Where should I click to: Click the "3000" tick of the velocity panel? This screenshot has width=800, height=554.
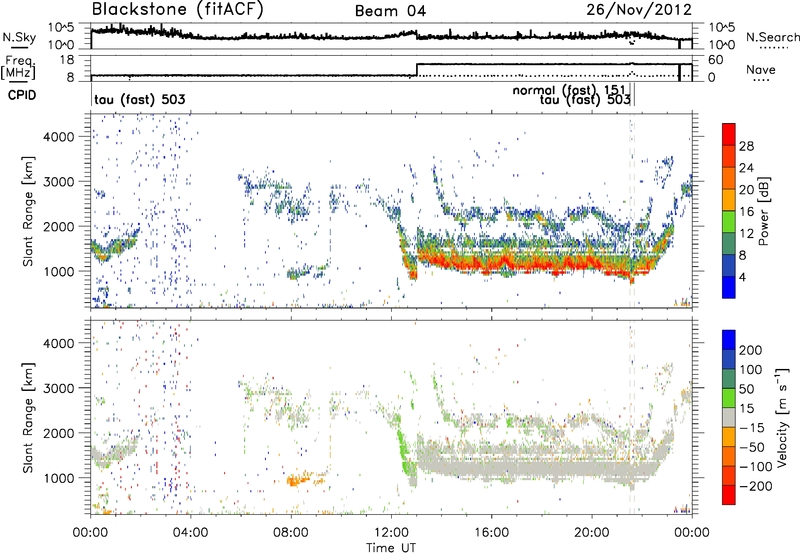(x=58, y=388)
